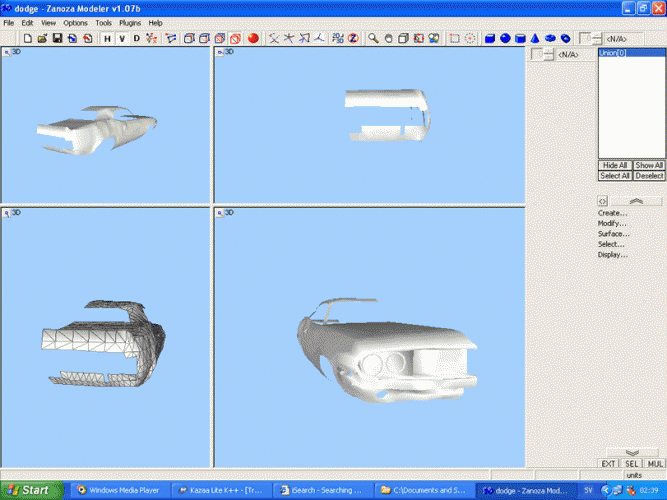Expand the Modify... rollout

pyautogui.click(x=612, y=223)
